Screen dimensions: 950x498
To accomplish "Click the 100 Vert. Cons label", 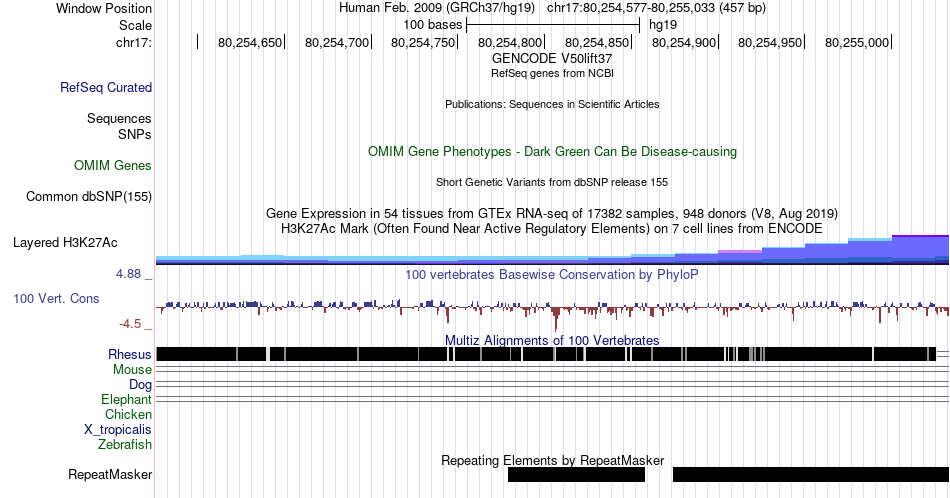I will tap(56, 298).
